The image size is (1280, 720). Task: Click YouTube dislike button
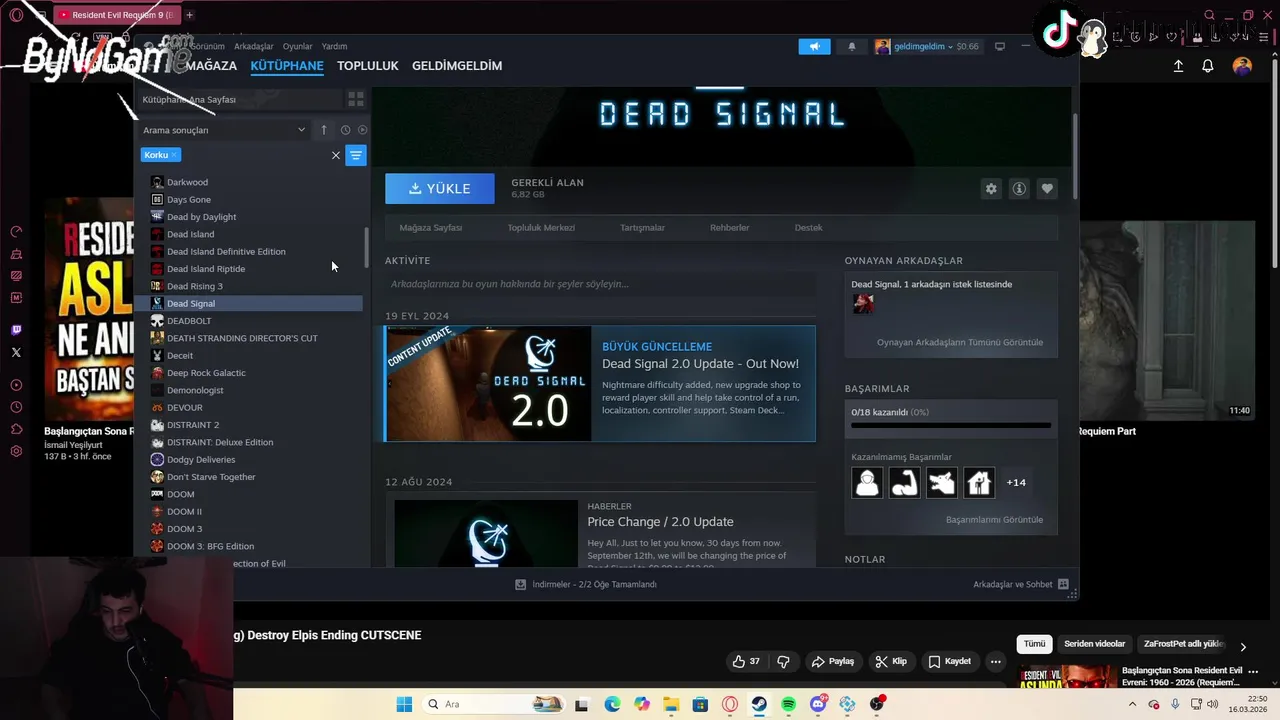[783, 661]
